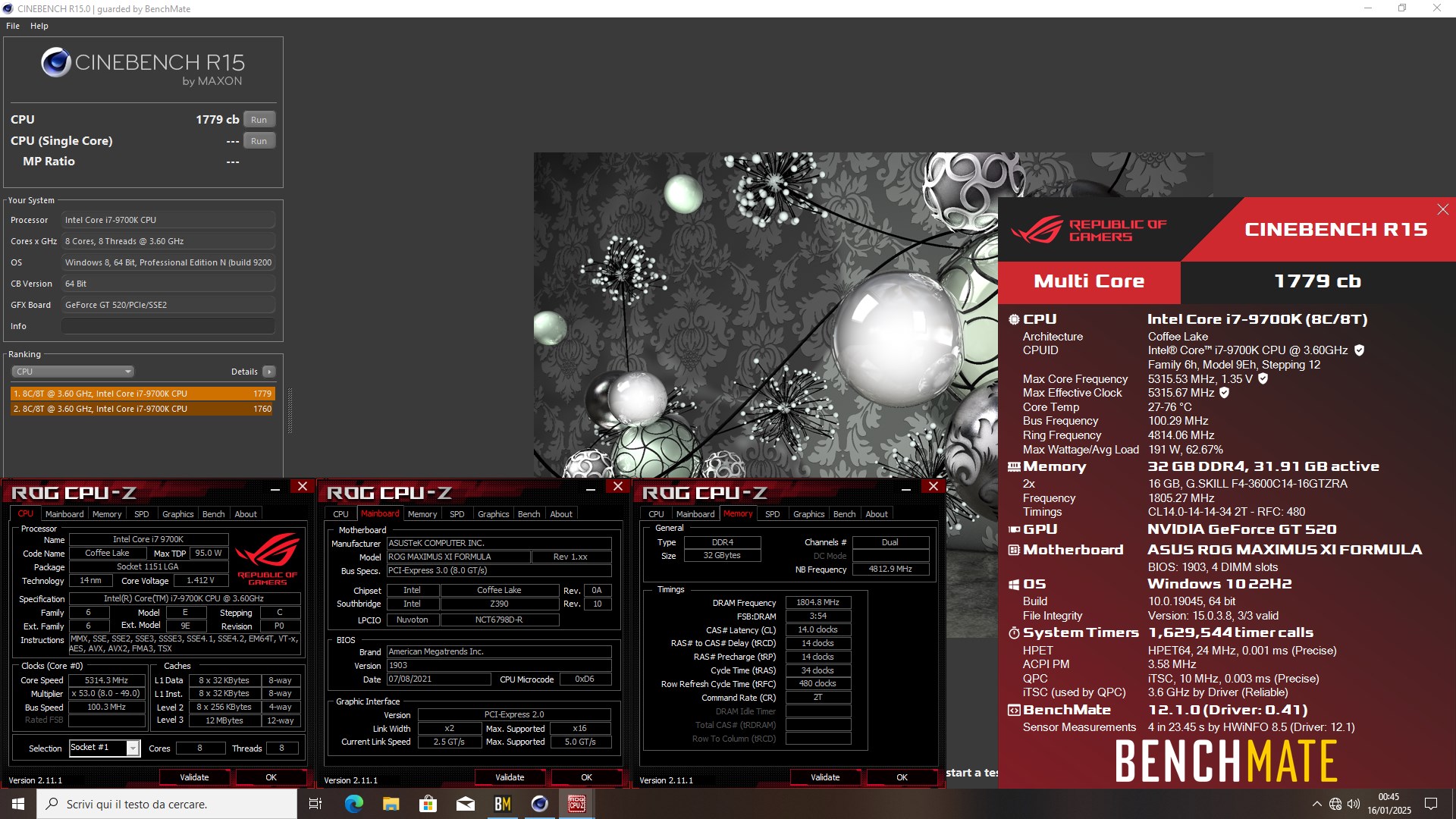The width and height of the screenshot is (1456, 819).
Task: Click OK in Mainboard CPU-Z window
Action: [x=586, y=777]
